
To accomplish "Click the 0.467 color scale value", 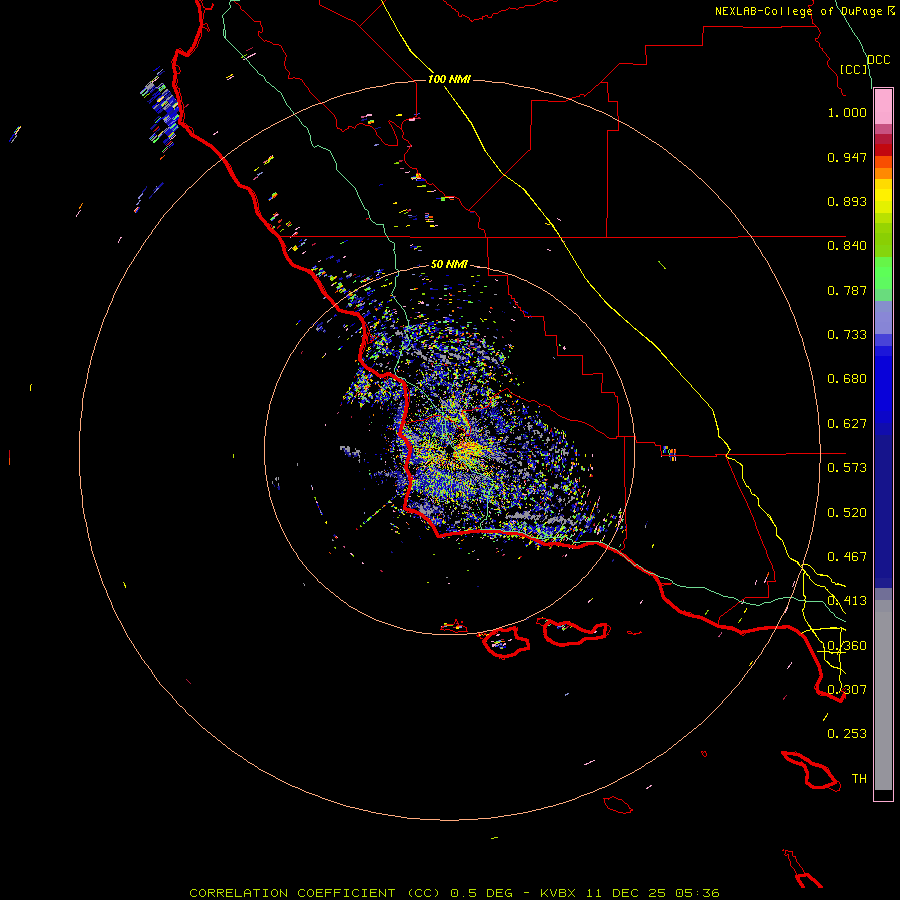I will pos(847,557).
